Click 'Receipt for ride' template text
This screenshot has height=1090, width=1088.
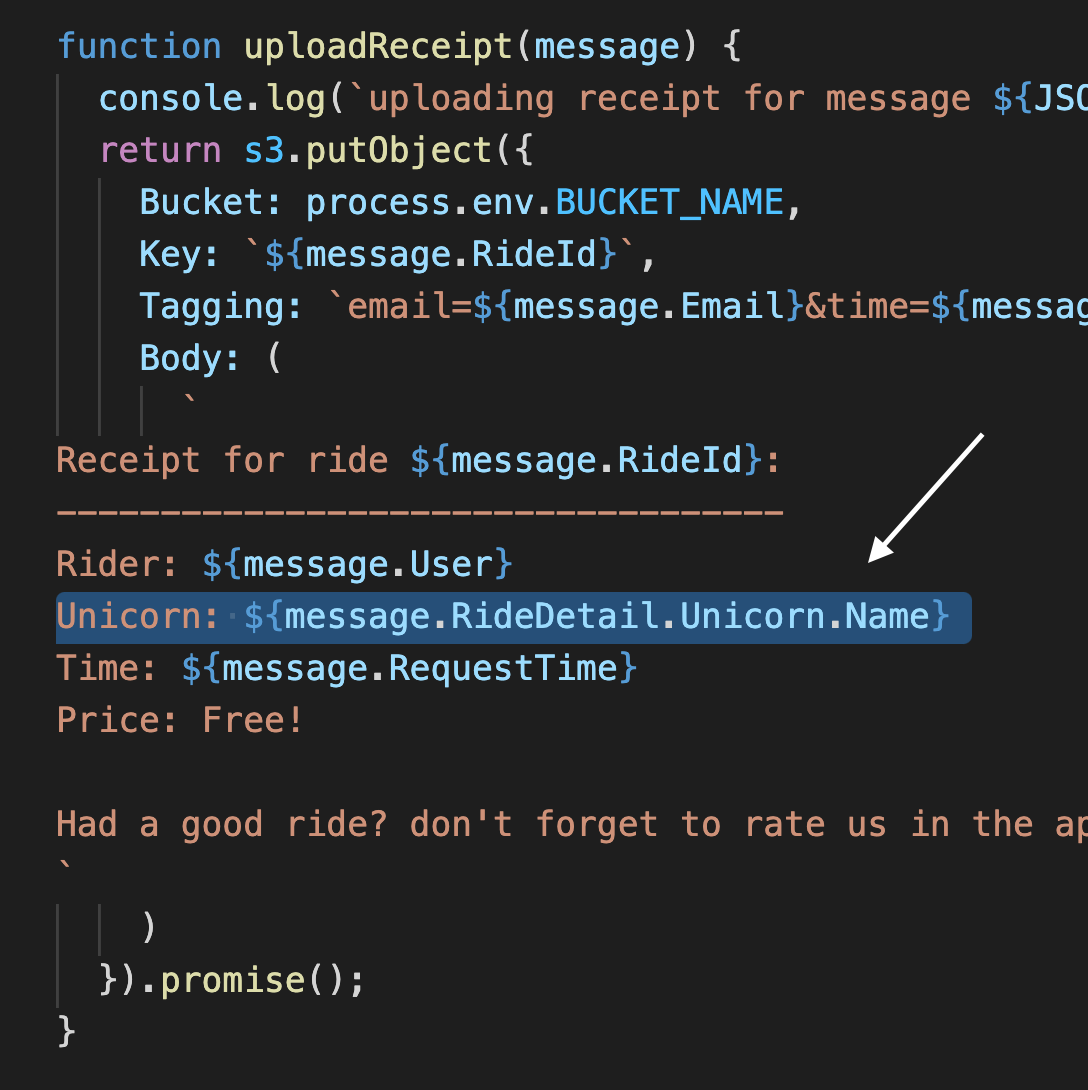[x=222, y=461]
